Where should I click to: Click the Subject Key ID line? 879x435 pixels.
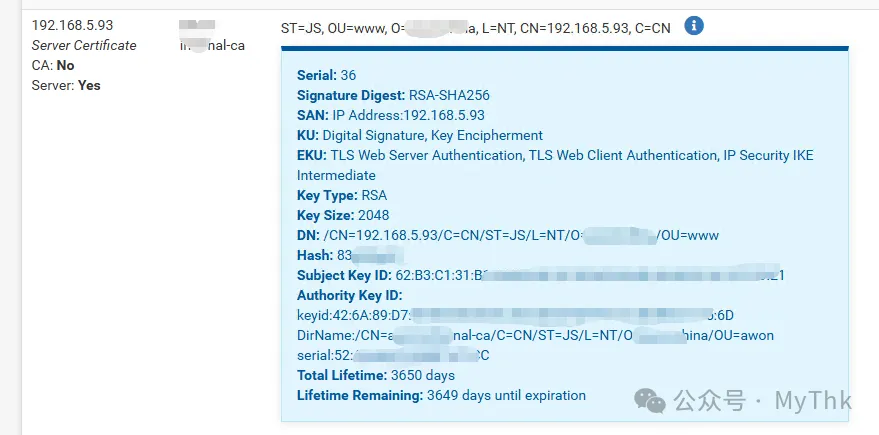click(540, 275)
